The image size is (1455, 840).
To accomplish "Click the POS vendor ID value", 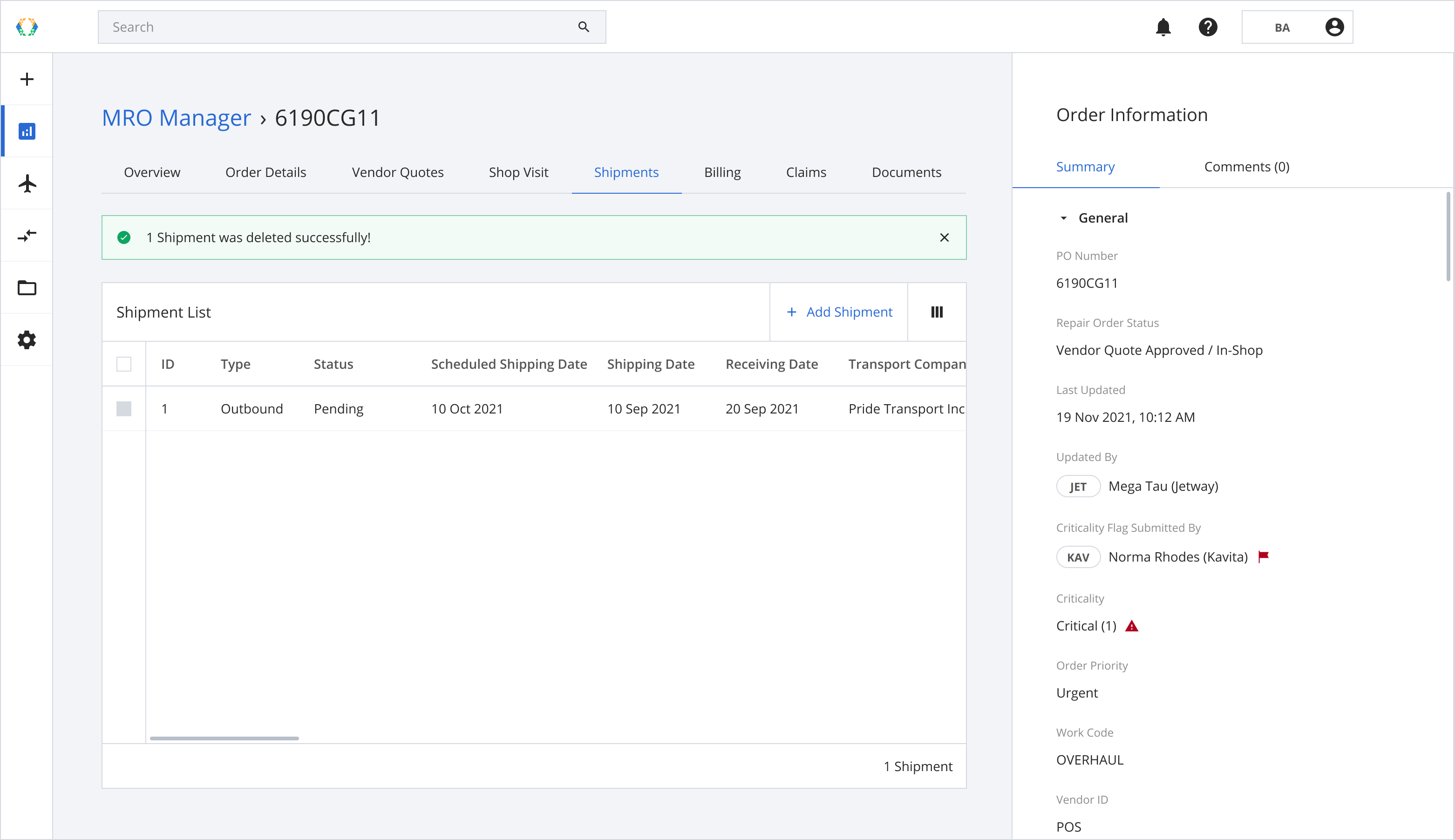I will (1068, 827).
